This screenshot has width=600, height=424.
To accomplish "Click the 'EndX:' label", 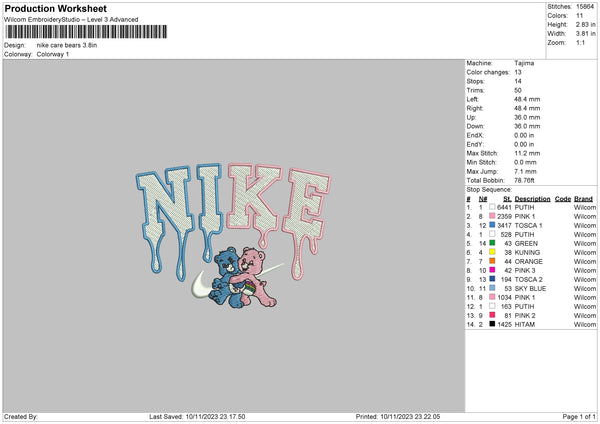I will [x=475, y=135].
